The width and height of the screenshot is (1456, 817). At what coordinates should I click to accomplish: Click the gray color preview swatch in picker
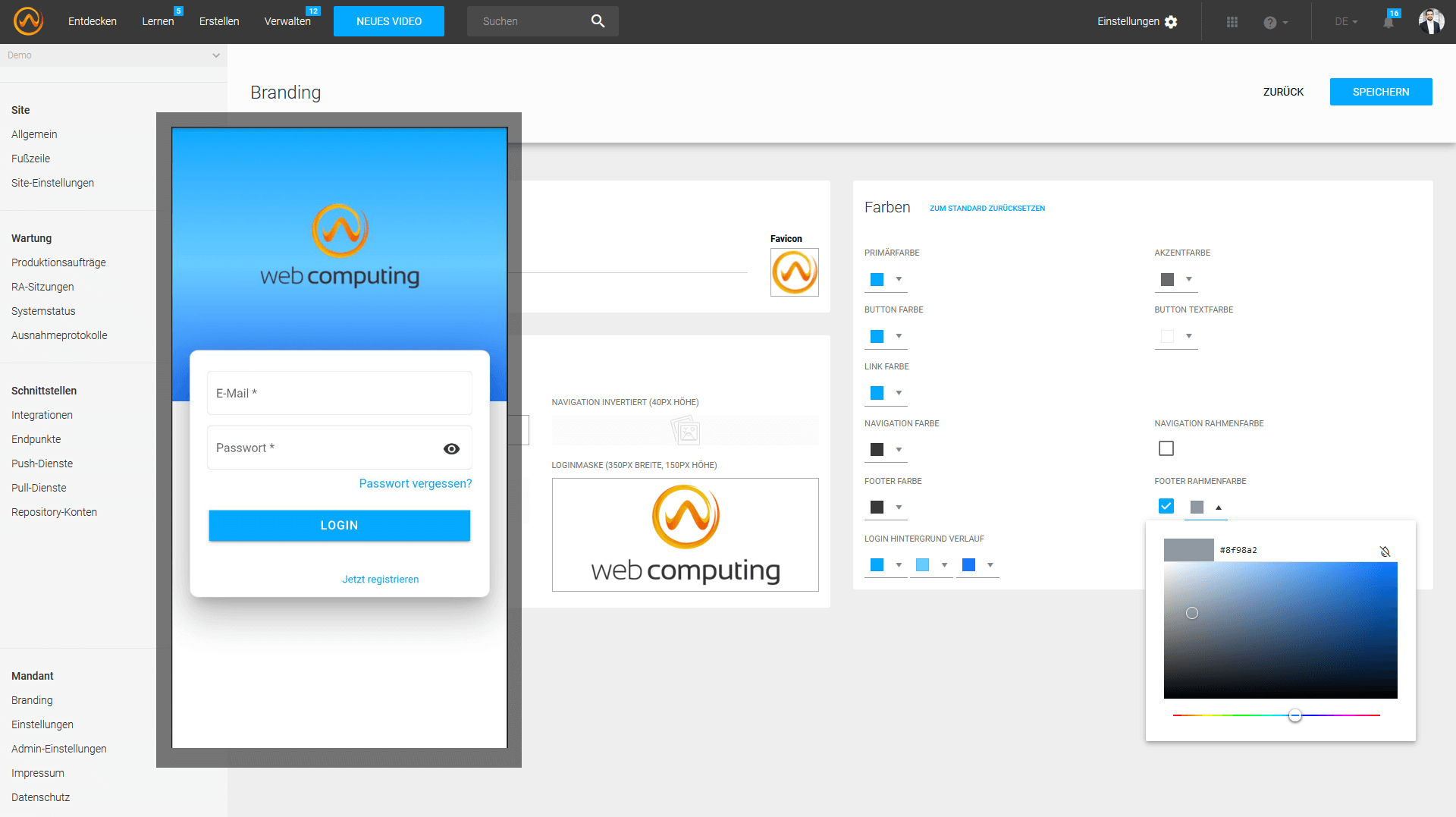pyautogui.click(x=1189, y=550)
